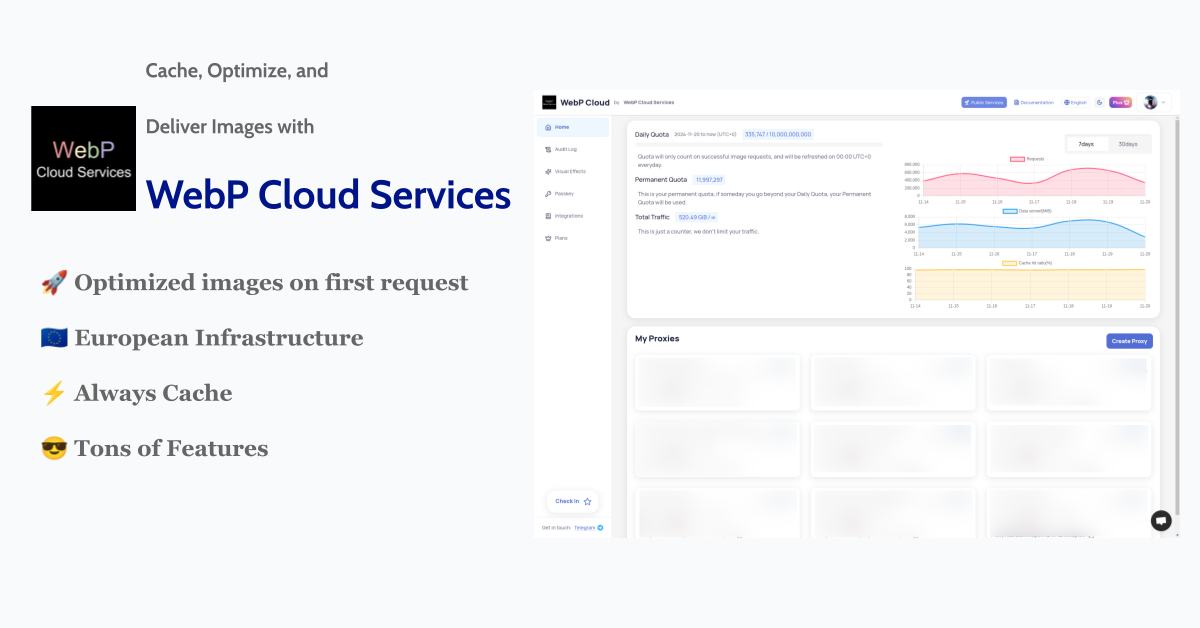
Task: Open the first proxy card under My Proxies
Action: click(717, 382)
